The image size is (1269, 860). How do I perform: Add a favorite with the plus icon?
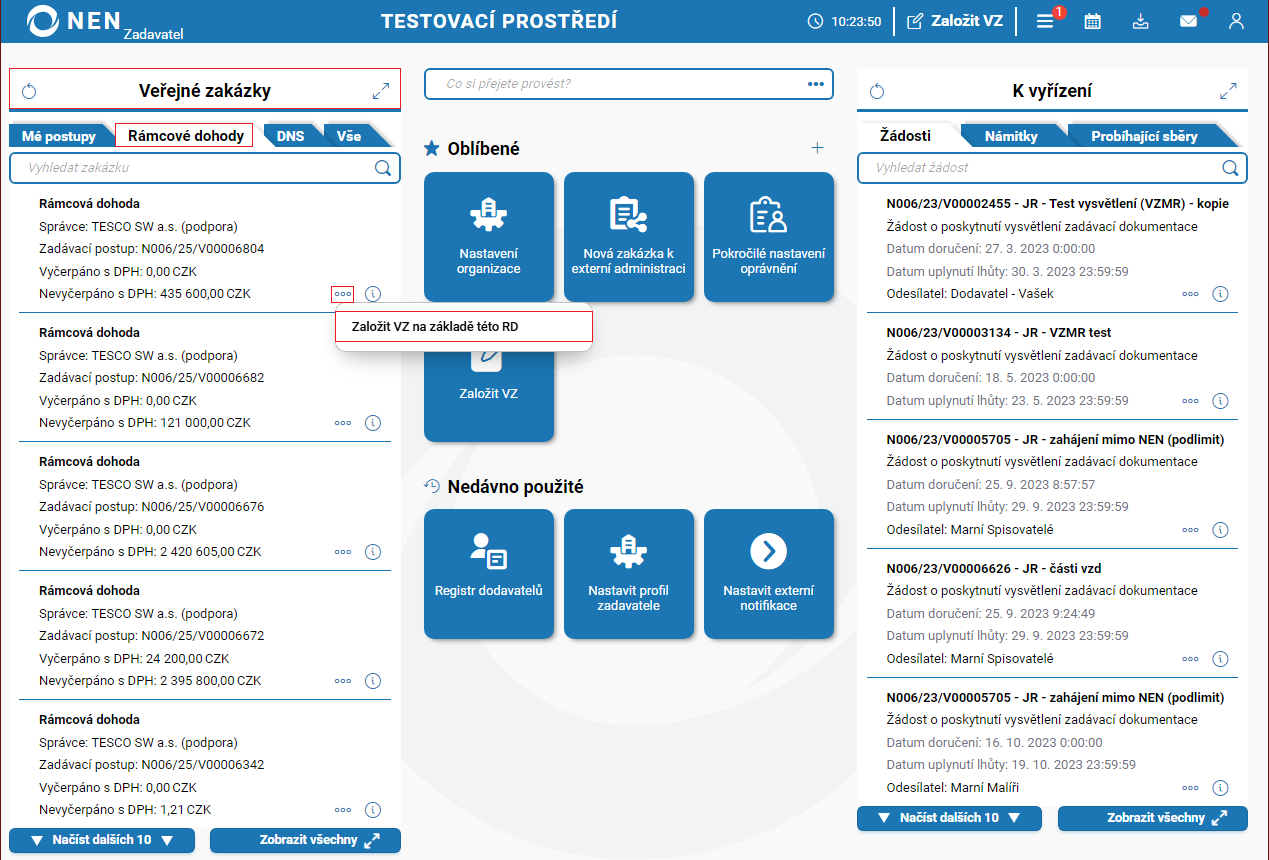coord(817,148)
